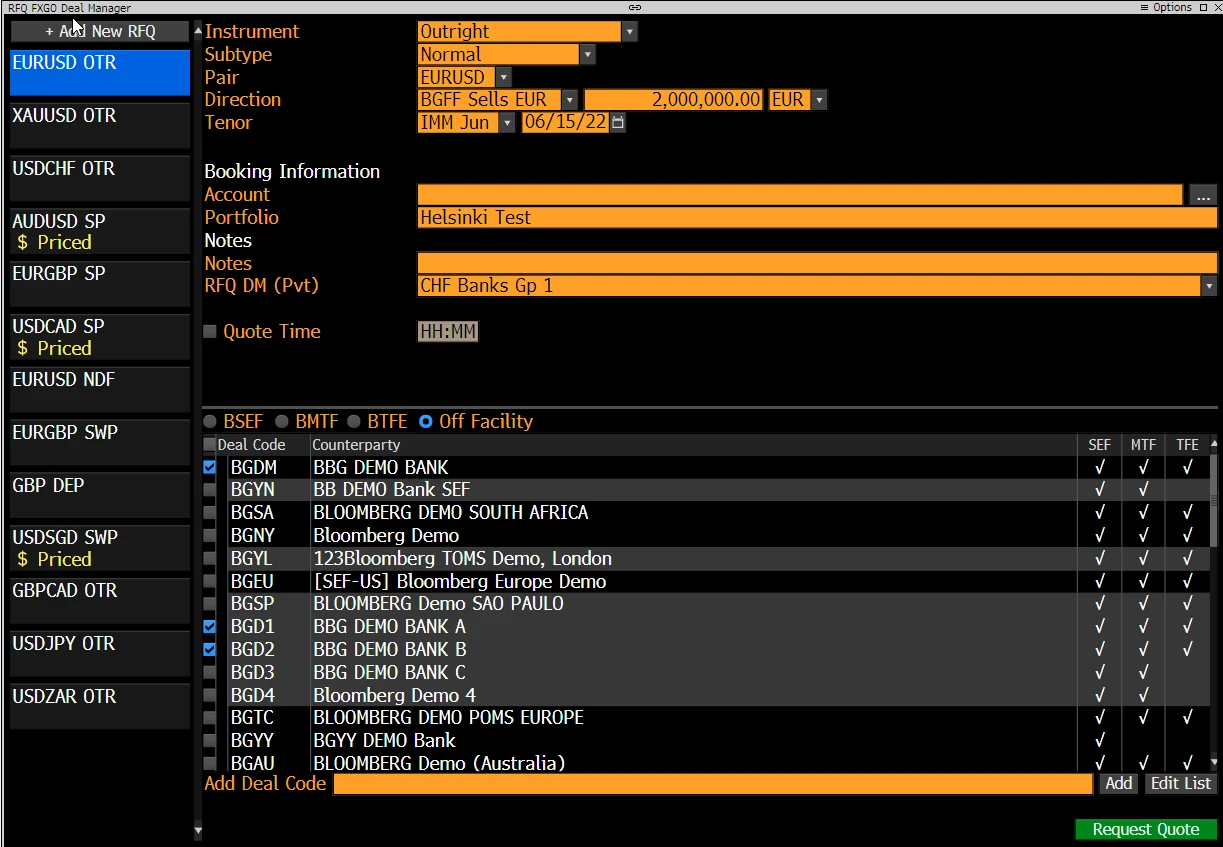Viewport: 1223px width, 847px height.
Task: Open the EUR currency dropdown
Action: 819,100
